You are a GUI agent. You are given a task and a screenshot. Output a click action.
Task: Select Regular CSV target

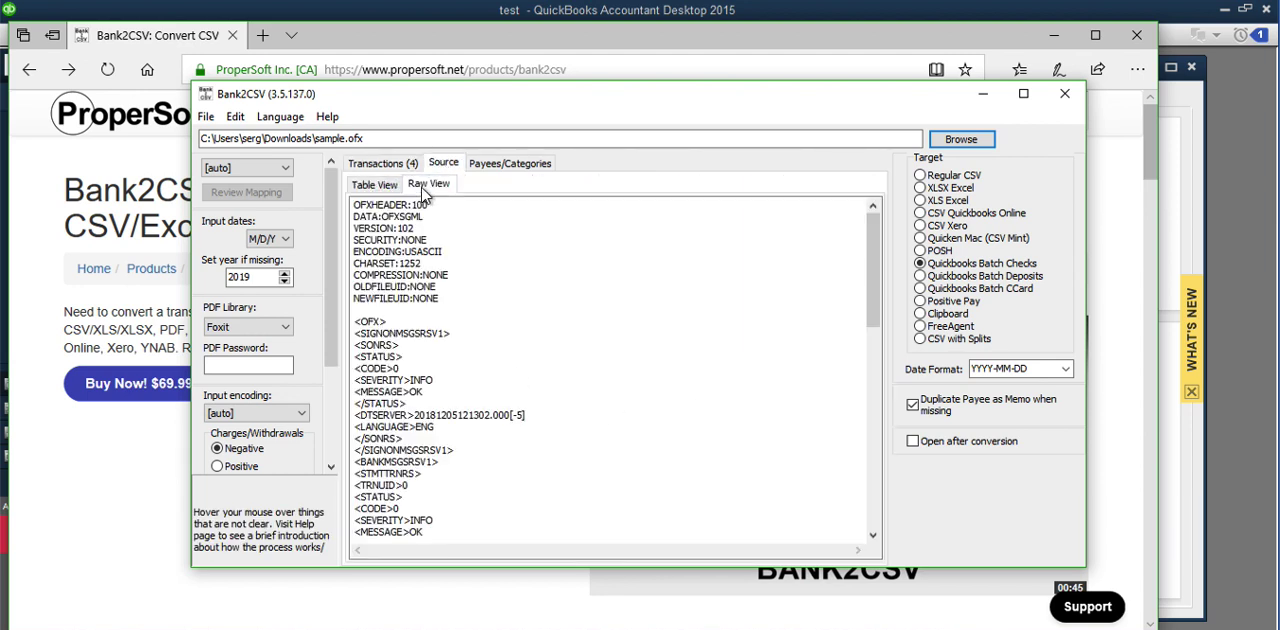(x=919, y=176)
